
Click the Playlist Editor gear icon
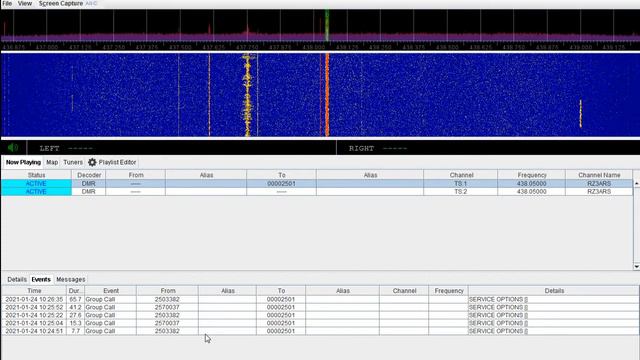pyautogui.click(x=92, y=162)
